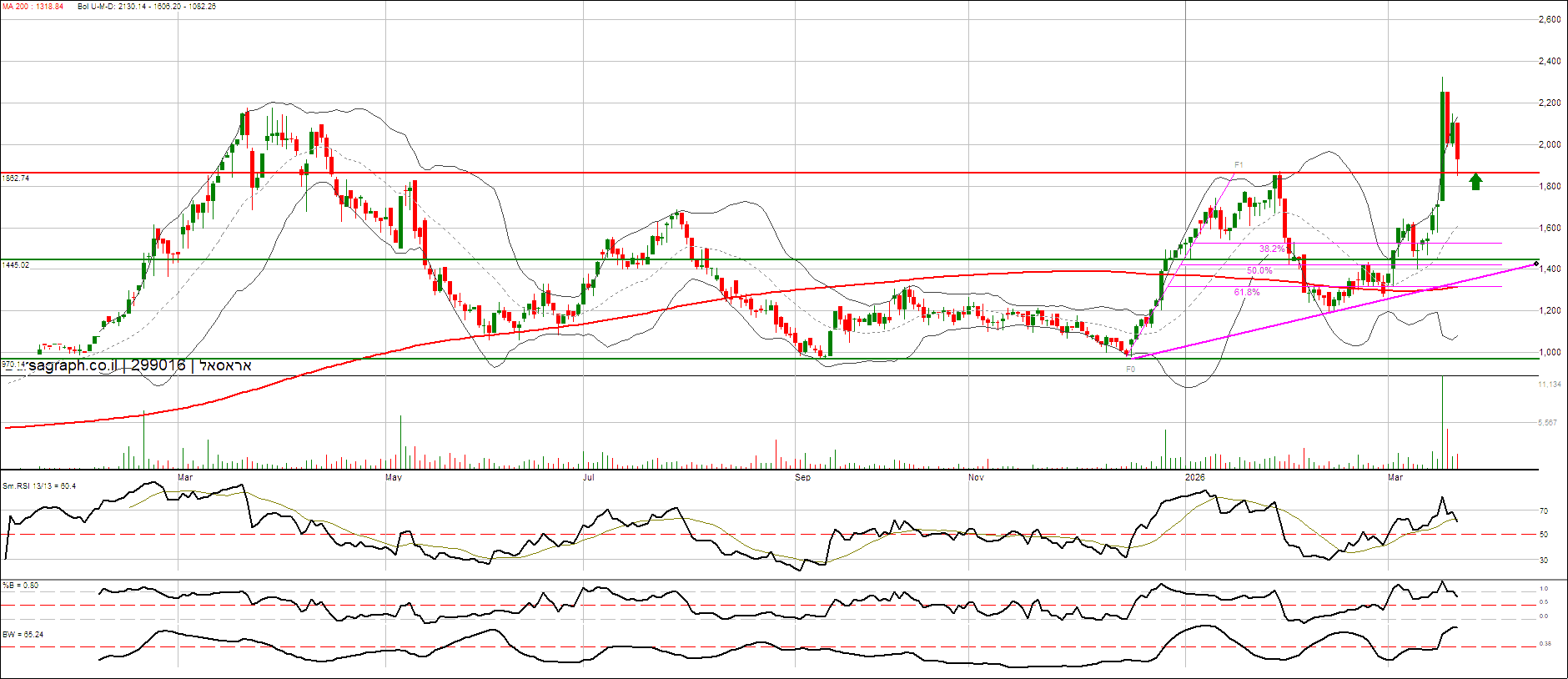The width and height of the screenshot is (1568, 679).
Task: Click the %B = 0.80 indicator label
Action: (21, 586)
